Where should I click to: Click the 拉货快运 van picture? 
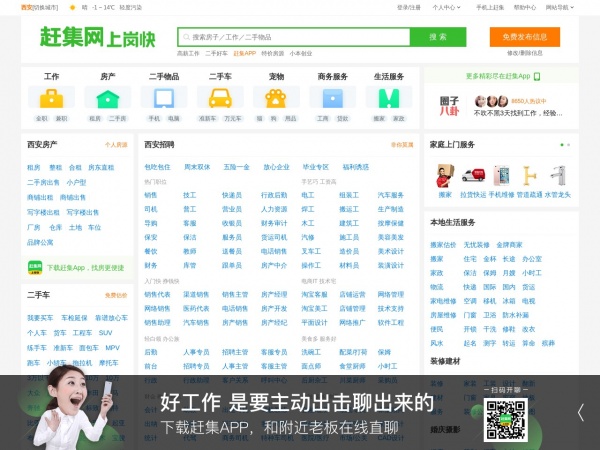point(473,176)
